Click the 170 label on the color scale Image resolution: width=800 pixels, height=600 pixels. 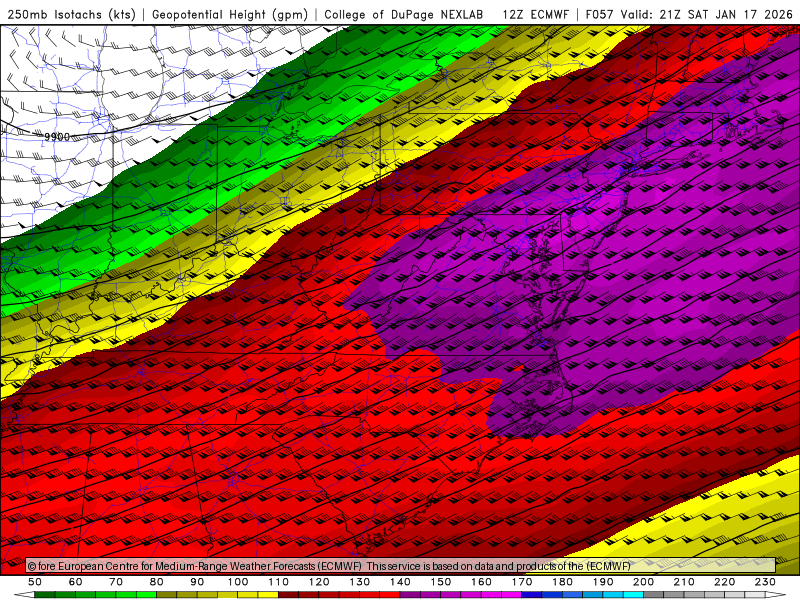pos(522,582)
